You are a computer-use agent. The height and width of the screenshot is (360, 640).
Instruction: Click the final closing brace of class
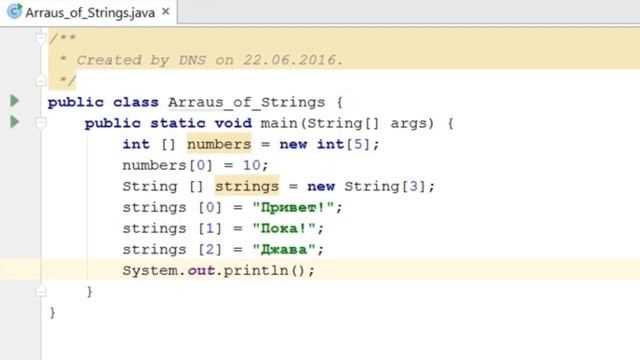point(52,313)
